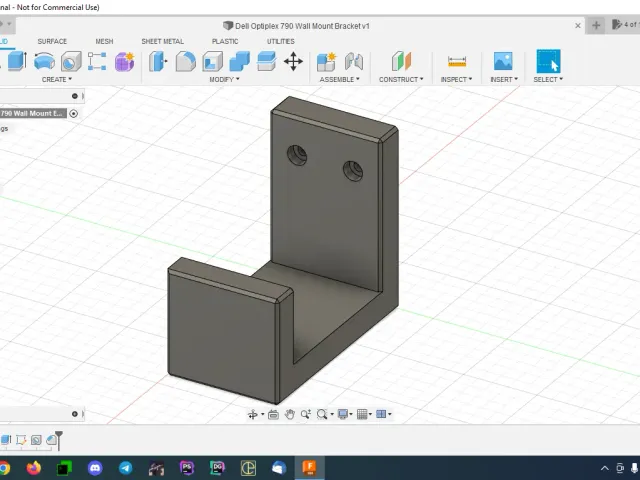Open the INSPECT dropdown menu
Image resolution: width=640 pixels, height=480 pixels.
456,79
